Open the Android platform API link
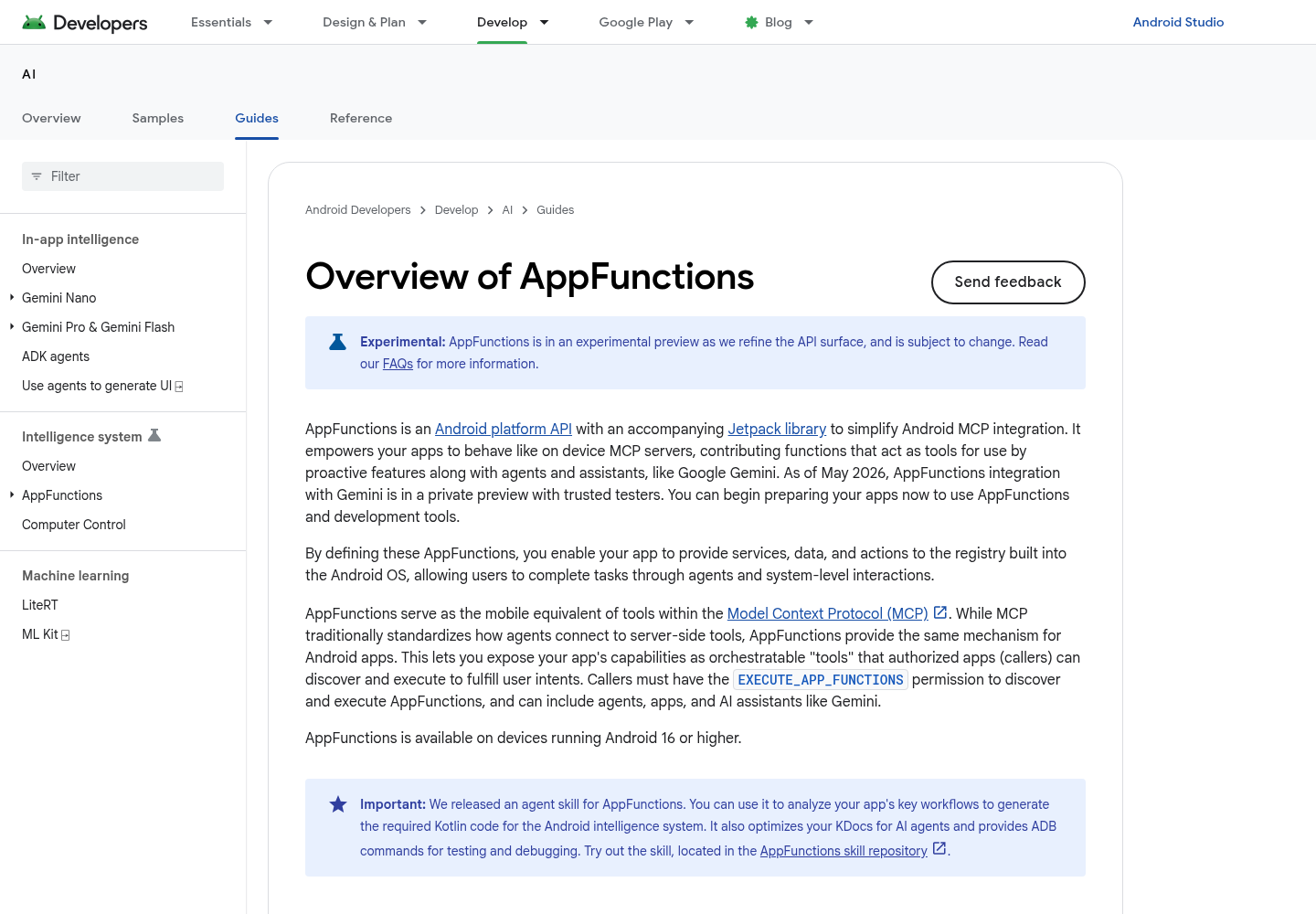1316x914 pixels. (x=504, y=429)
